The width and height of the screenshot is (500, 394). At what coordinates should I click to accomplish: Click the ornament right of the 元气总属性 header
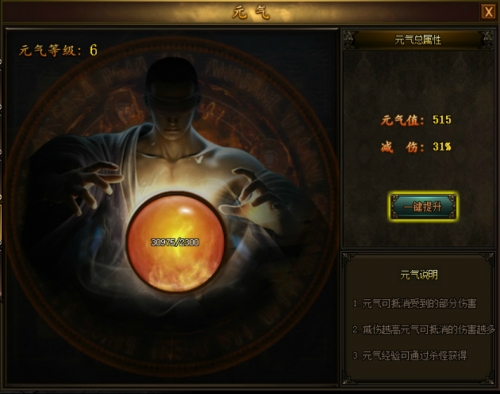[x=487, y=39]
